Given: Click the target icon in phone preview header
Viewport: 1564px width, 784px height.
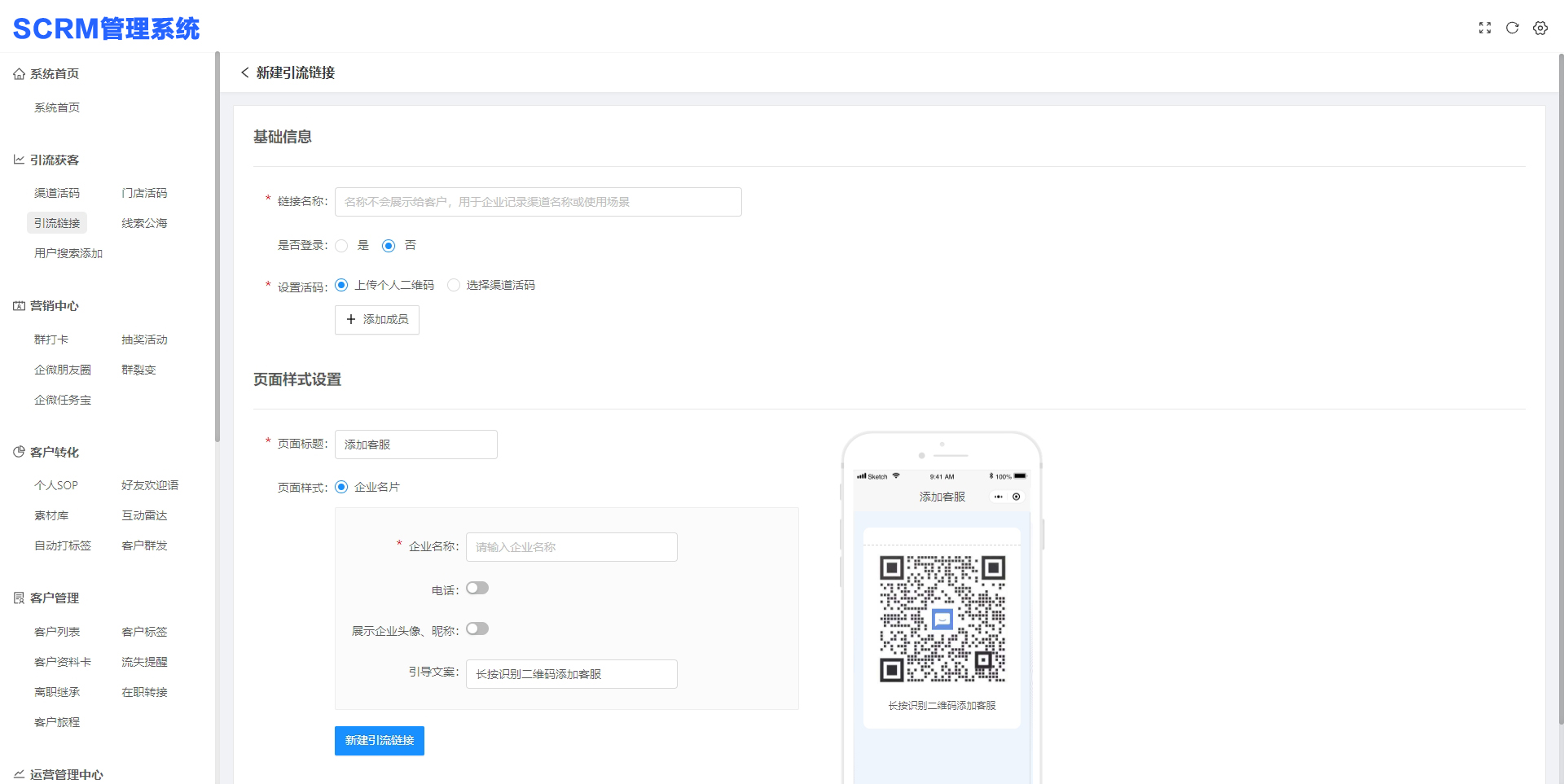Looking at the screenshot, I should pos(1016,497).
